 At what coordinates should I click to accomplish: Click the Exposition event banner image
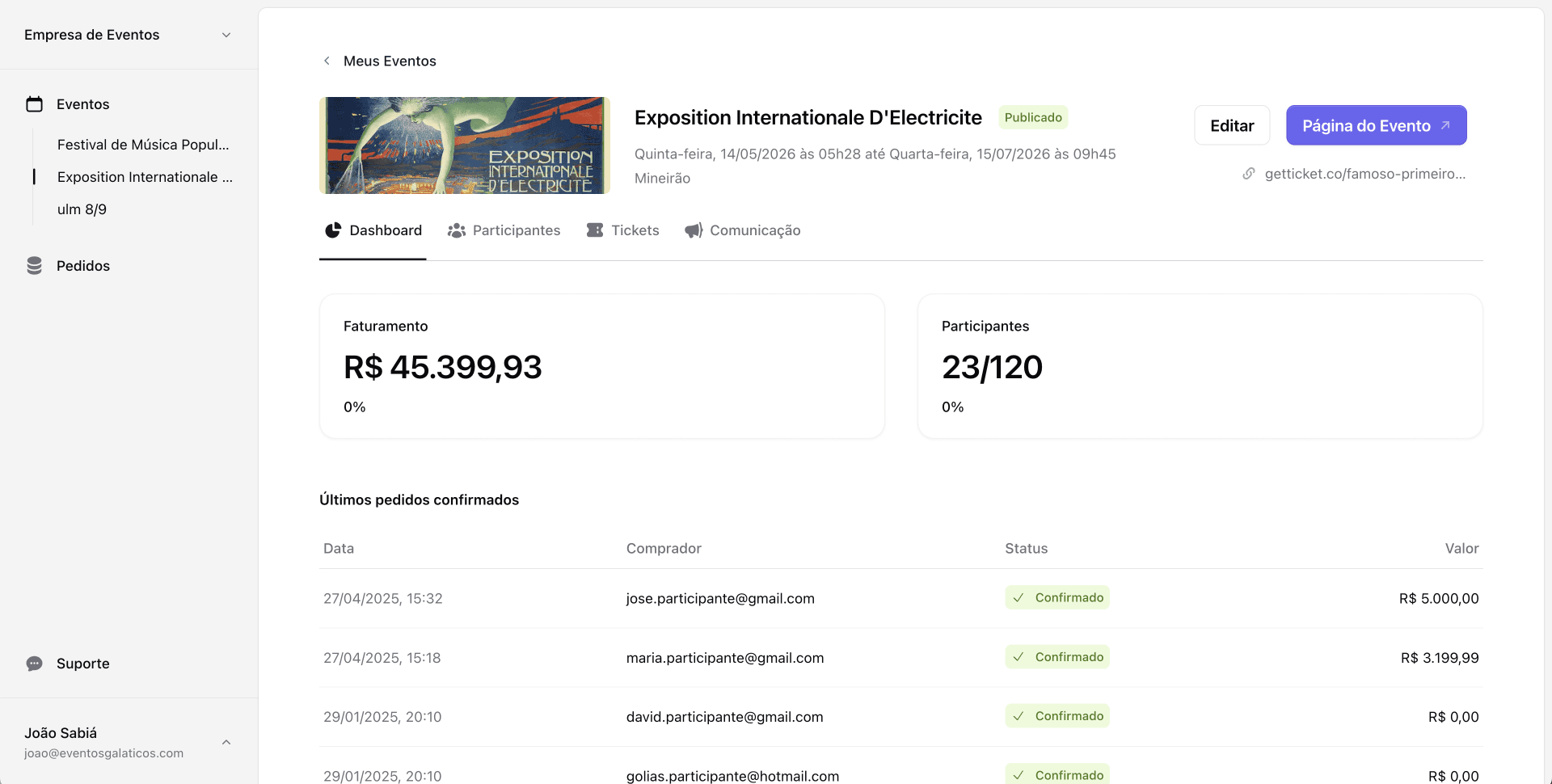(465, 145)
